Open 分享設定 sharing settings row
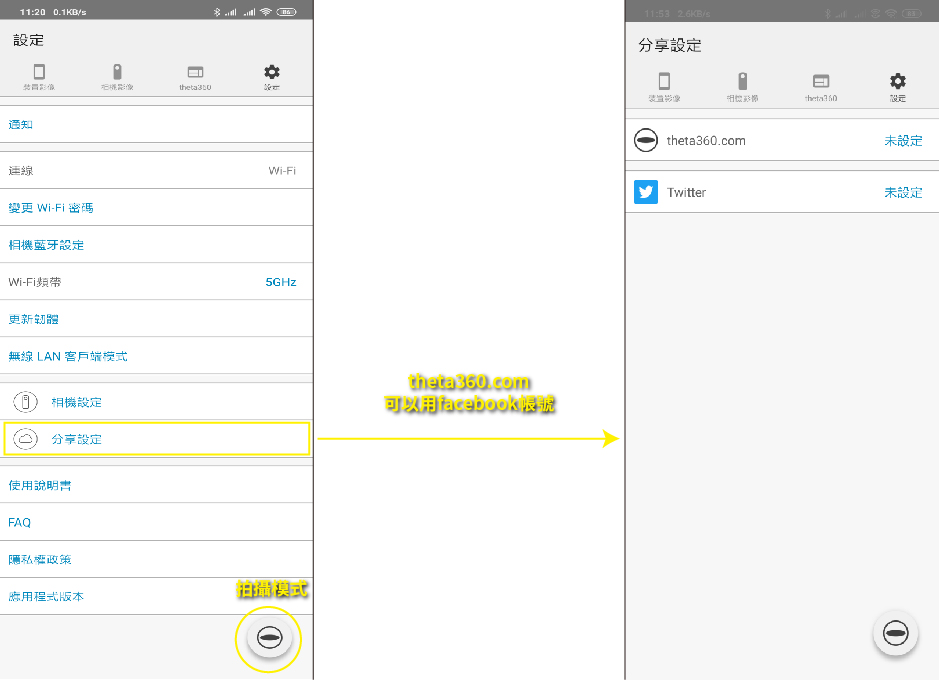The image size is (939, 681). 157,439
